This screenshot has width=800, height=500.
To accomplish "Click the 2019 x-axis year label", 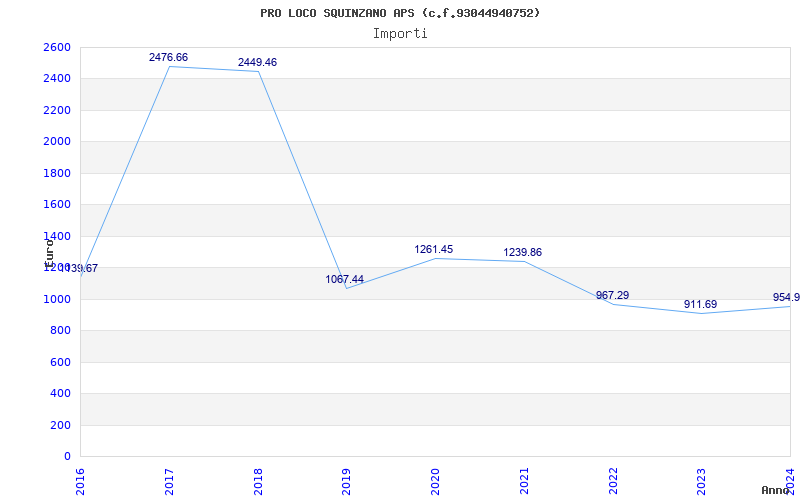I will coord(346,481).
